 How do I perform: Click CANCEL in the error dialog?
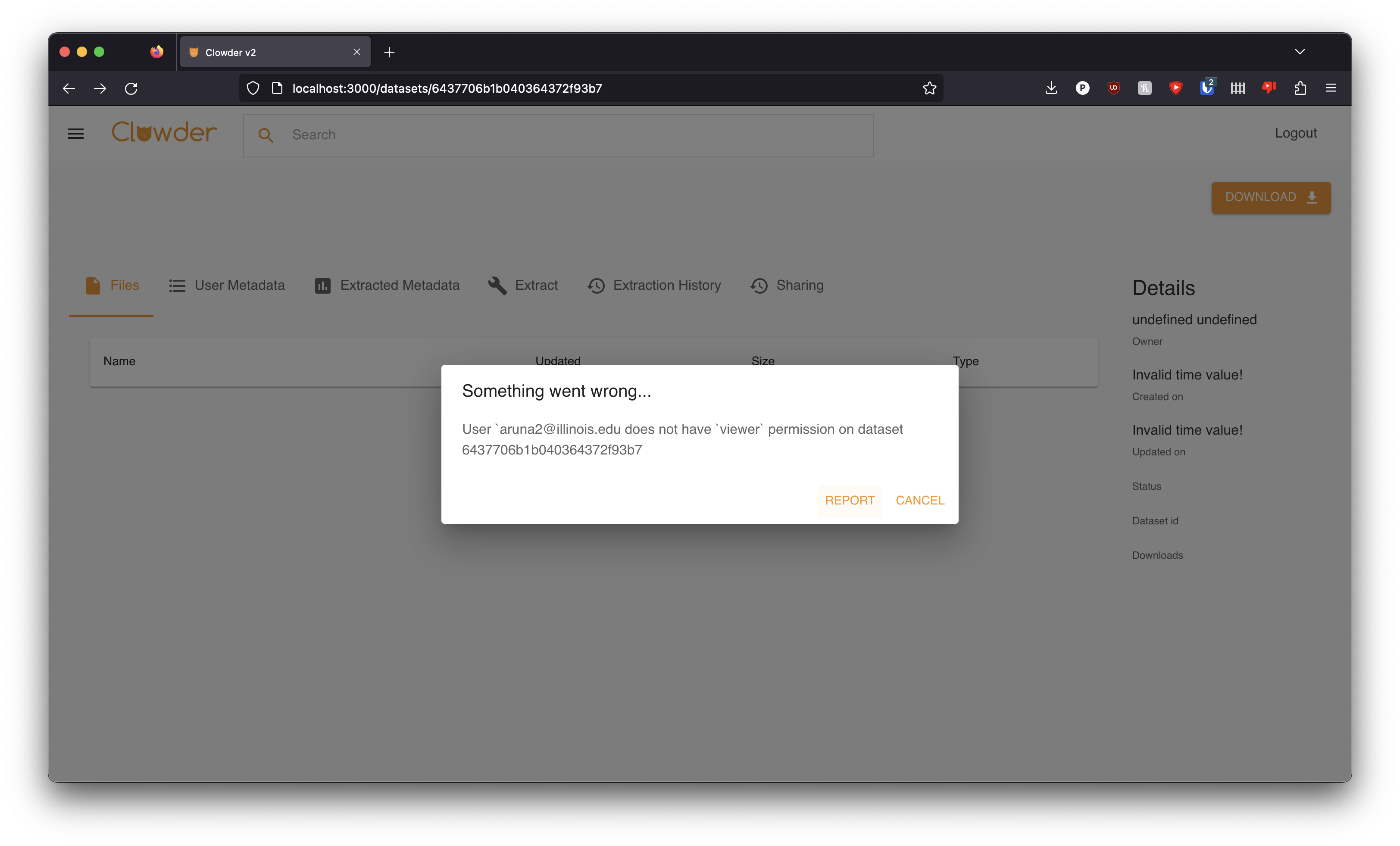tap(920, 500)
